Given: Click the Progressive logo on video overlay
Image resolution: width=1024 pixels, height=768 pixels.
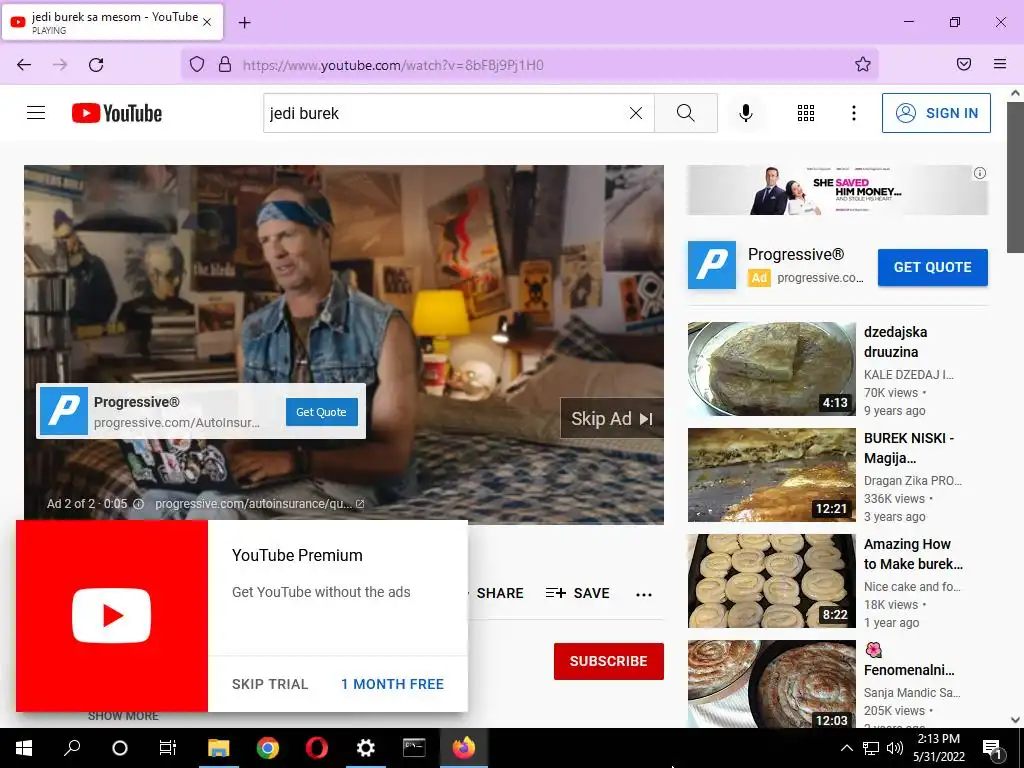Looking at the screenshot, I should point(63,411).
